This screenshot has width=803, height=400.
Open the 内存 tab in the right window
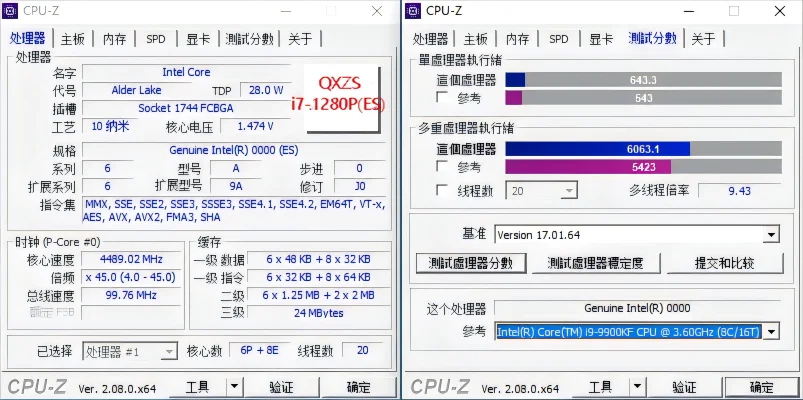517,38
